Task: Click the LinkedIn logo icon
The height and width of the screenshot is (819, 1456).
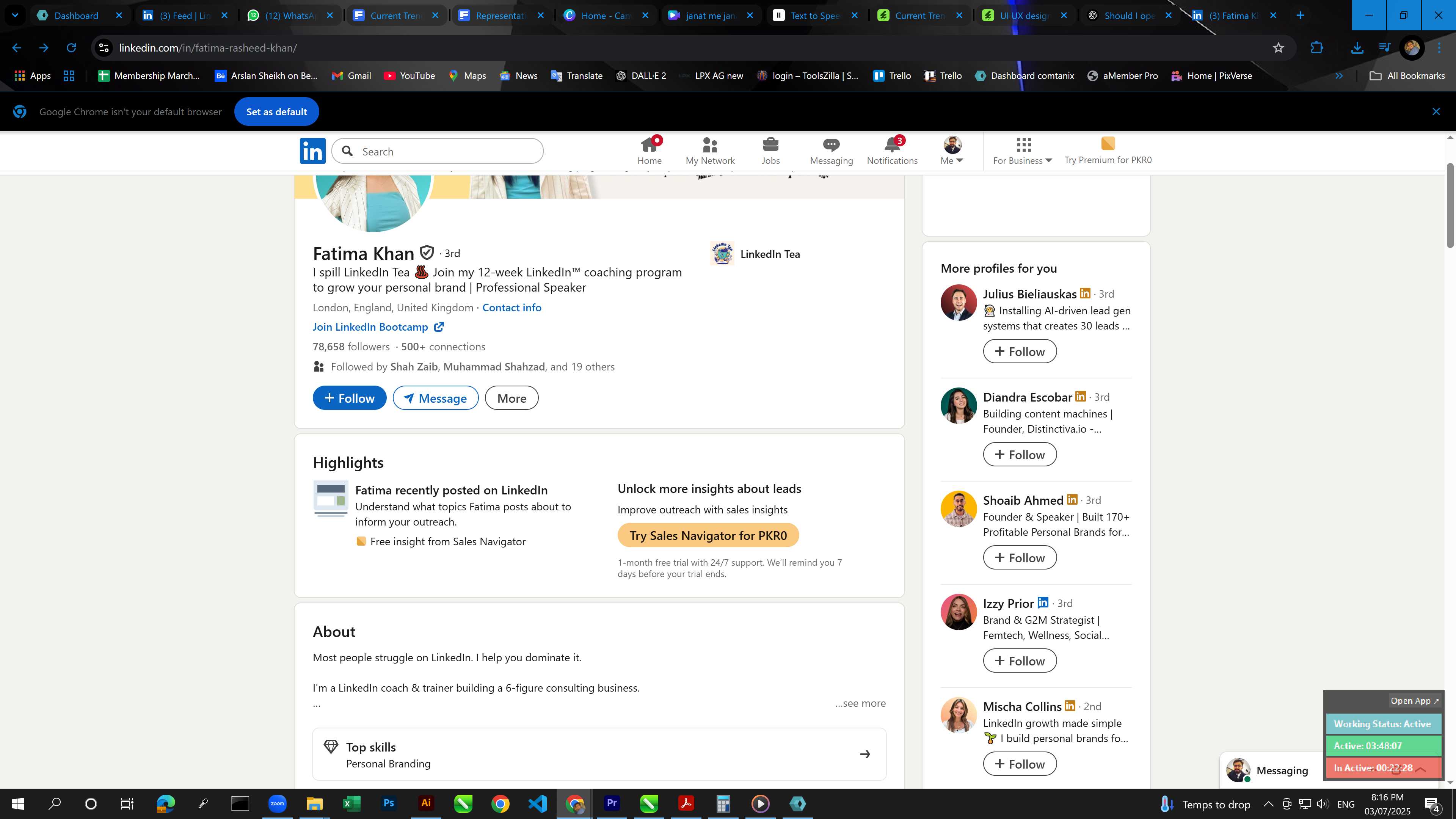Action: [x=312, y=151]
